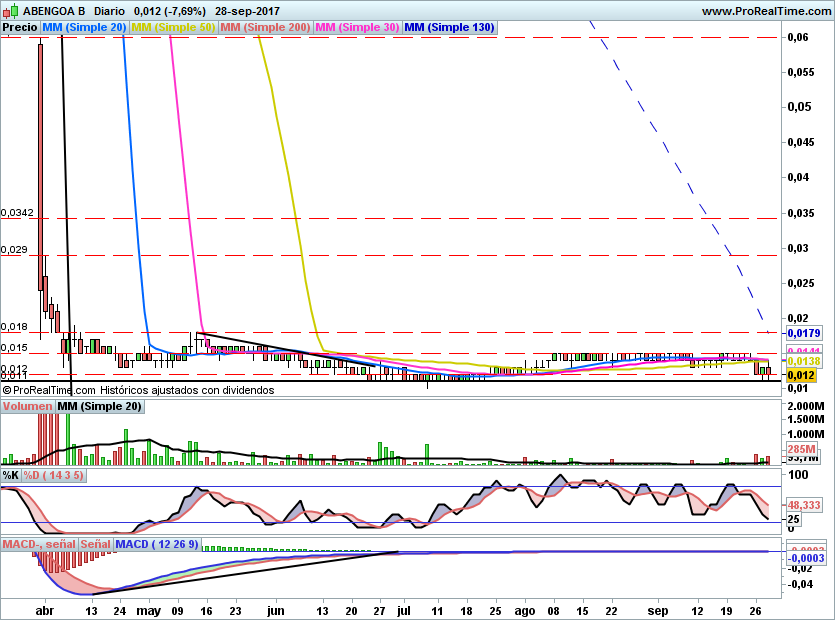Click the 2.000M volume axis value
This screenshot has height=620, width=835.
[x=806, y=406]
